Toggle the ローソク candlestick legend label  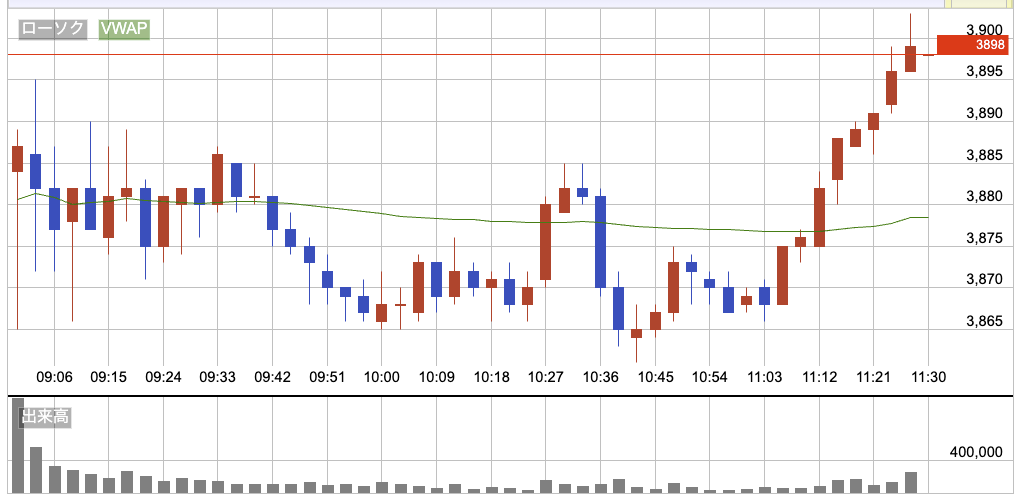(53, 30)
